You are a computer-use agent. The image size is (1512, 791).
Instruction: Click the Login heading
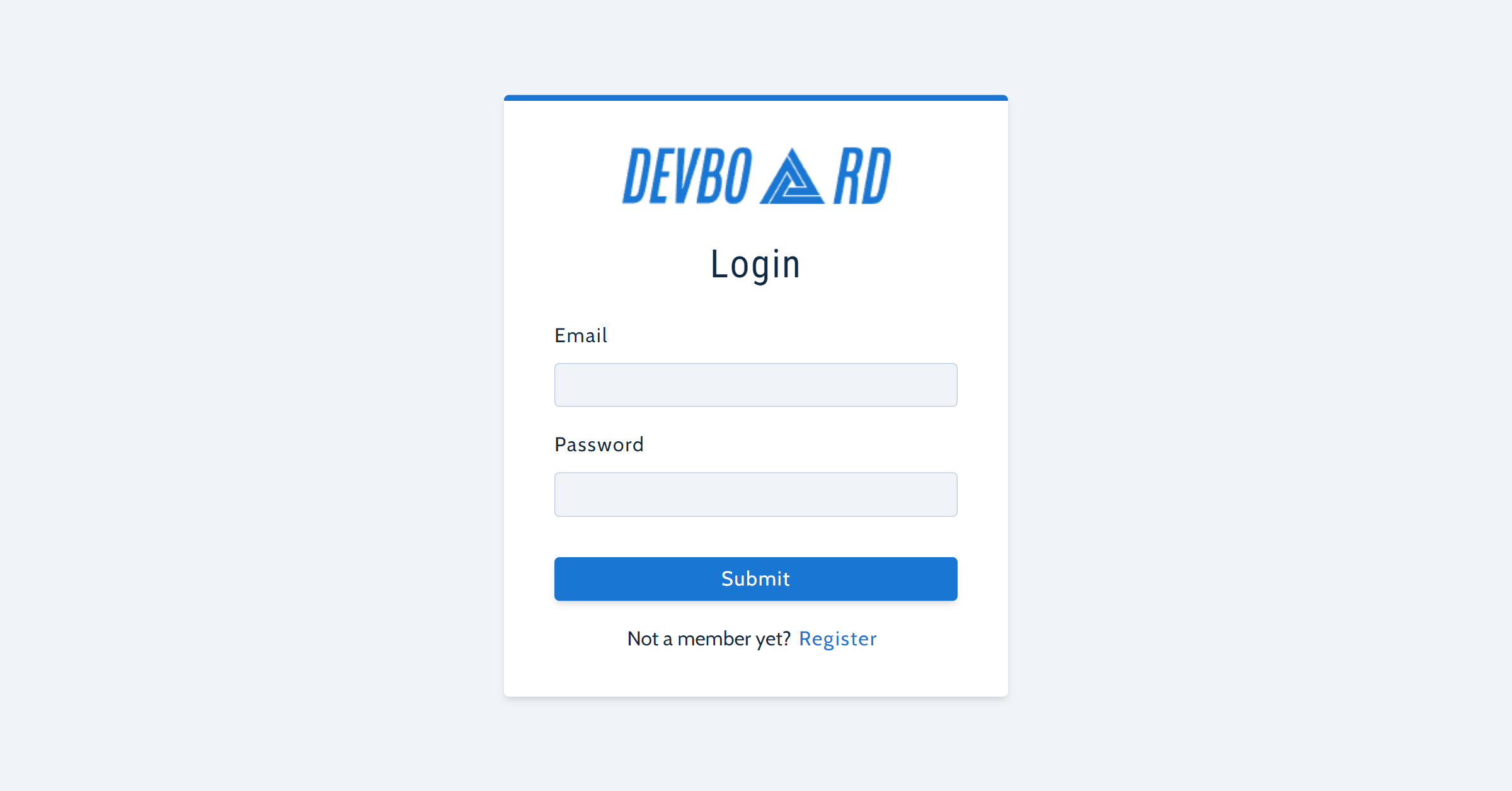point(755,264)
